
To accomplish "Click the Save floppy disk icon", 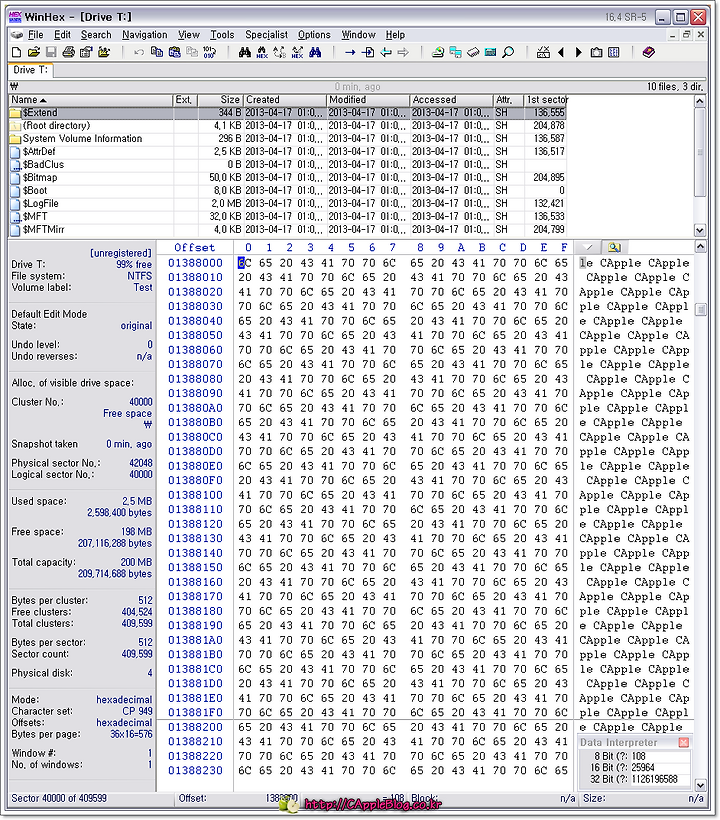I will pyautogui.click(x=51, y=52).
